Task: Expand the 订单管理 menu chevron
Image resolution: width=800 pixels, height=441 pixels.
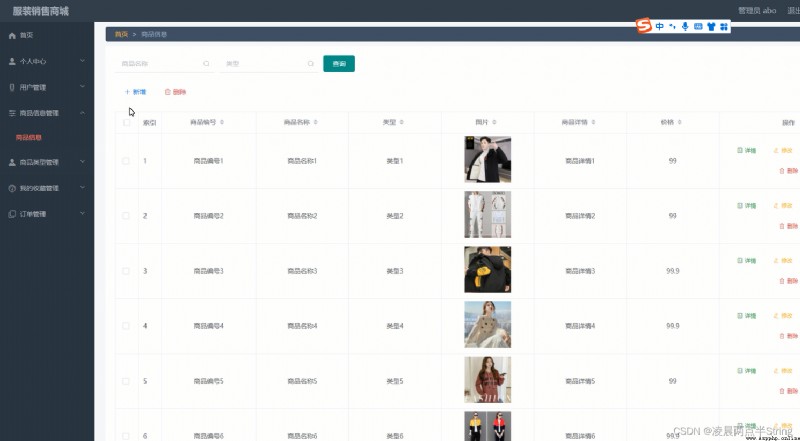Action: 83,214
